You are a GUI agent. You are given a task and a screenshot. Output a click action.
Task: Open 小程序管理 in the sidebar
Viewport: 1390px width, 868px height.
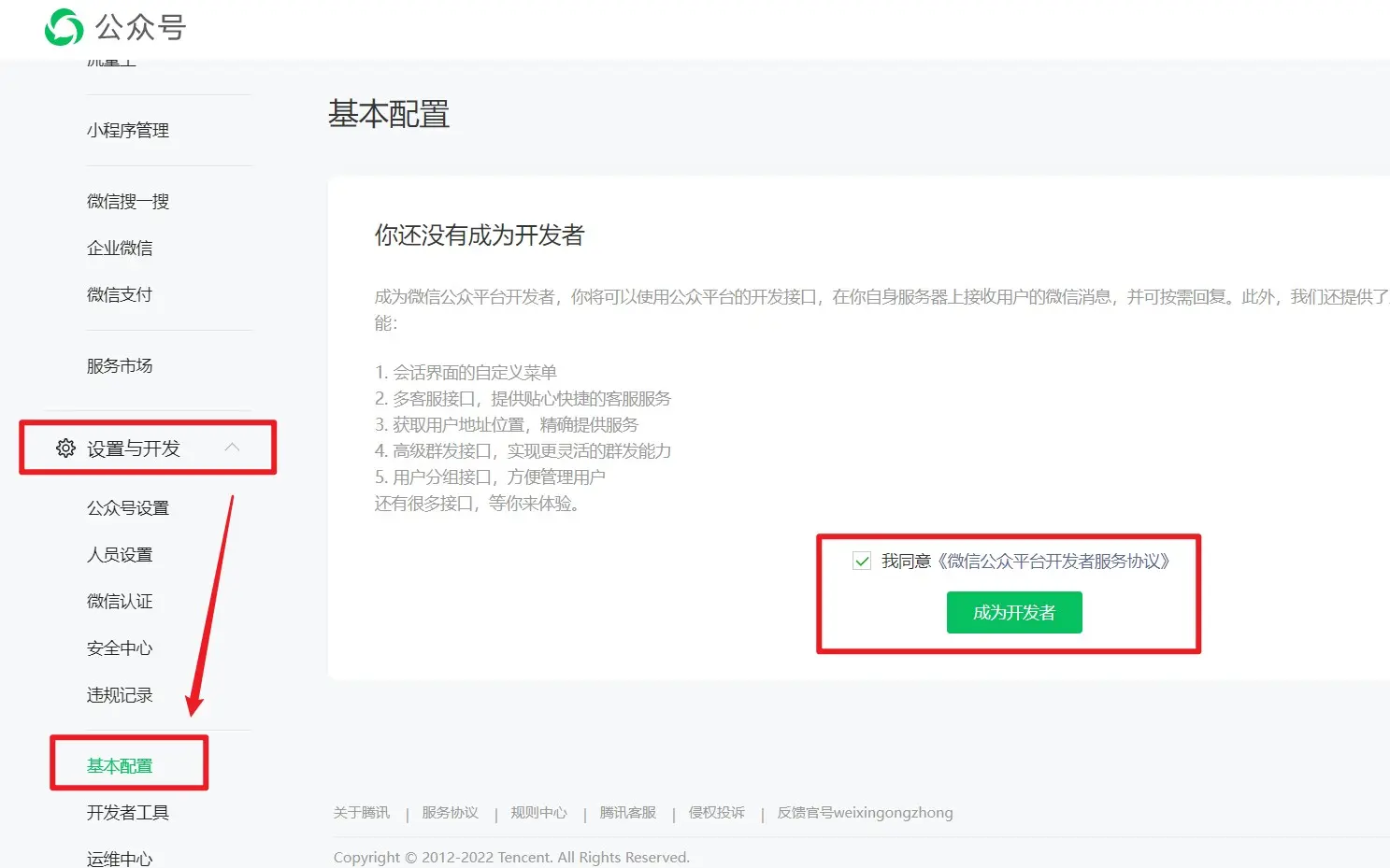click(x=128, y=131)
